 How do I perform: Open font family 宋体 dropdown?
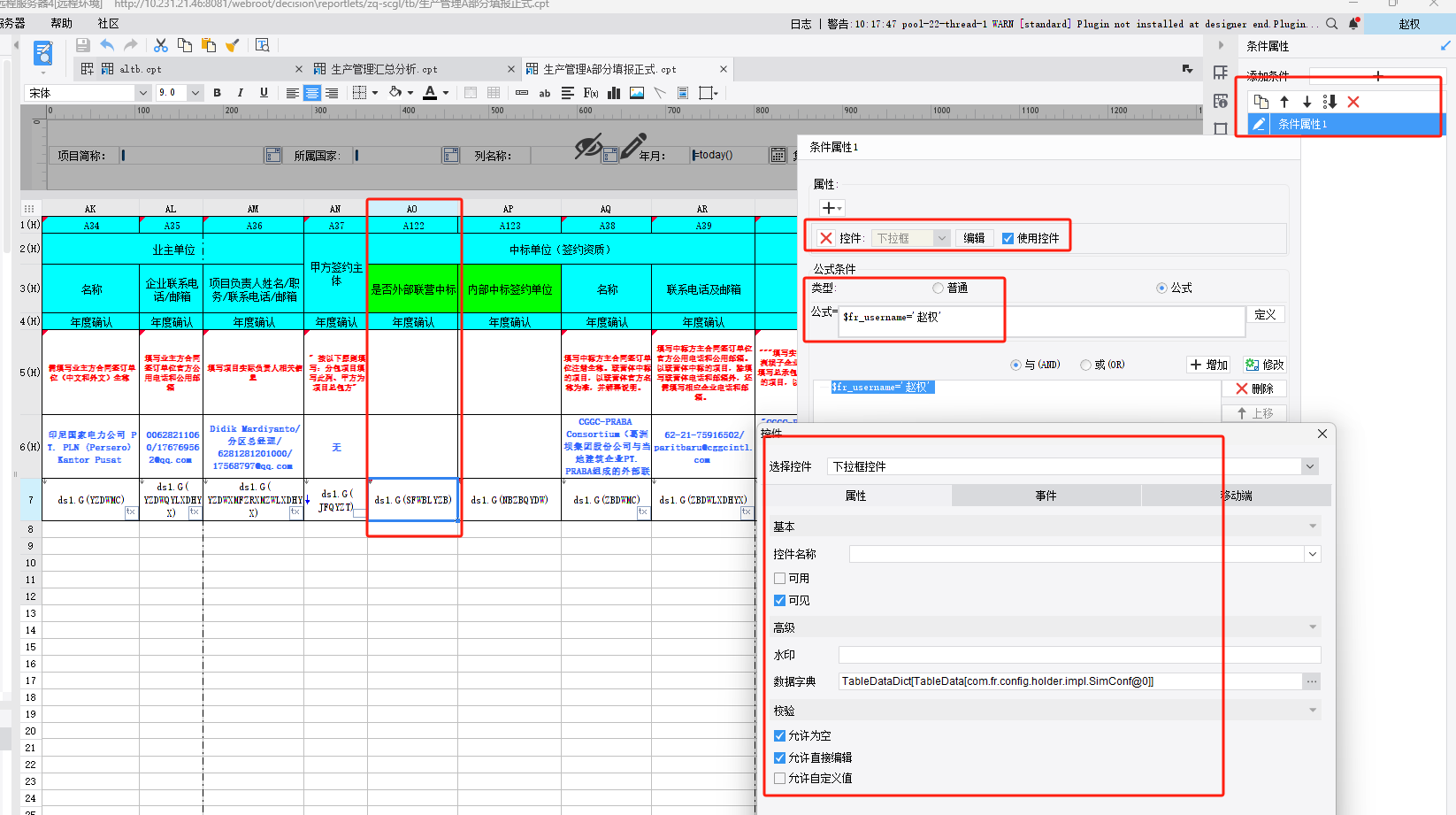142,93
